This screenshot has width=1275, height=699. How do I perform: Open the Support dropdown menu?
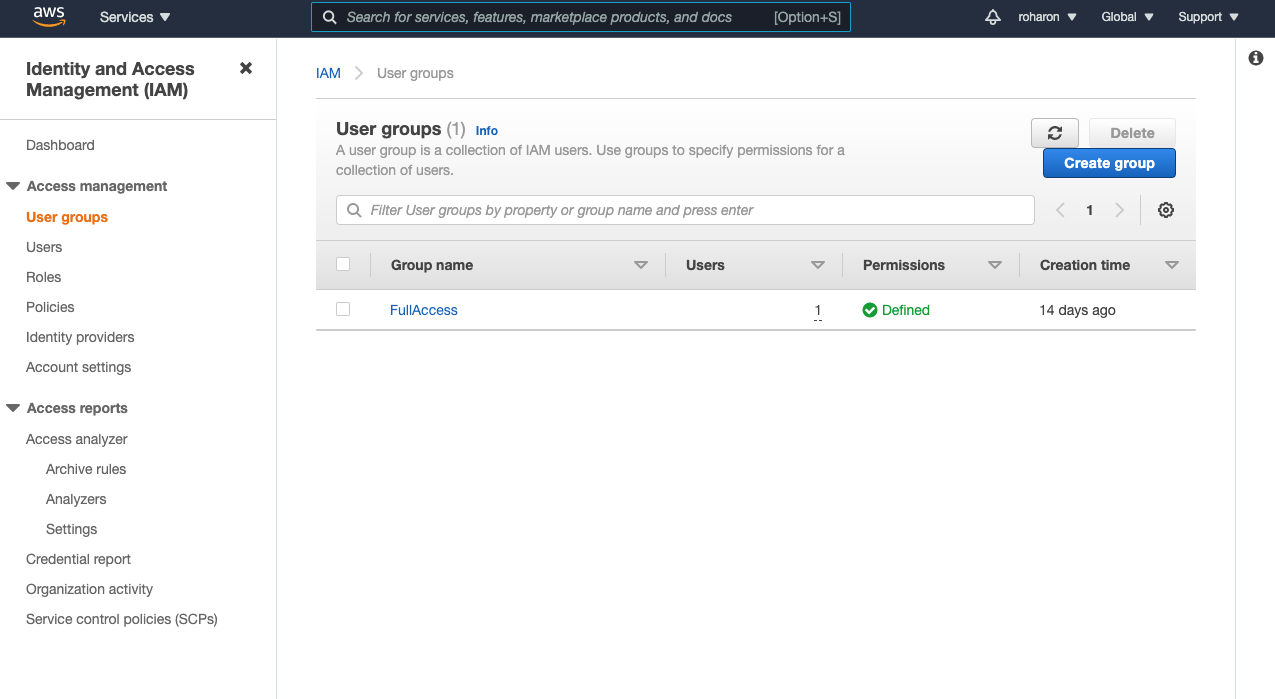coord(1208,17)
